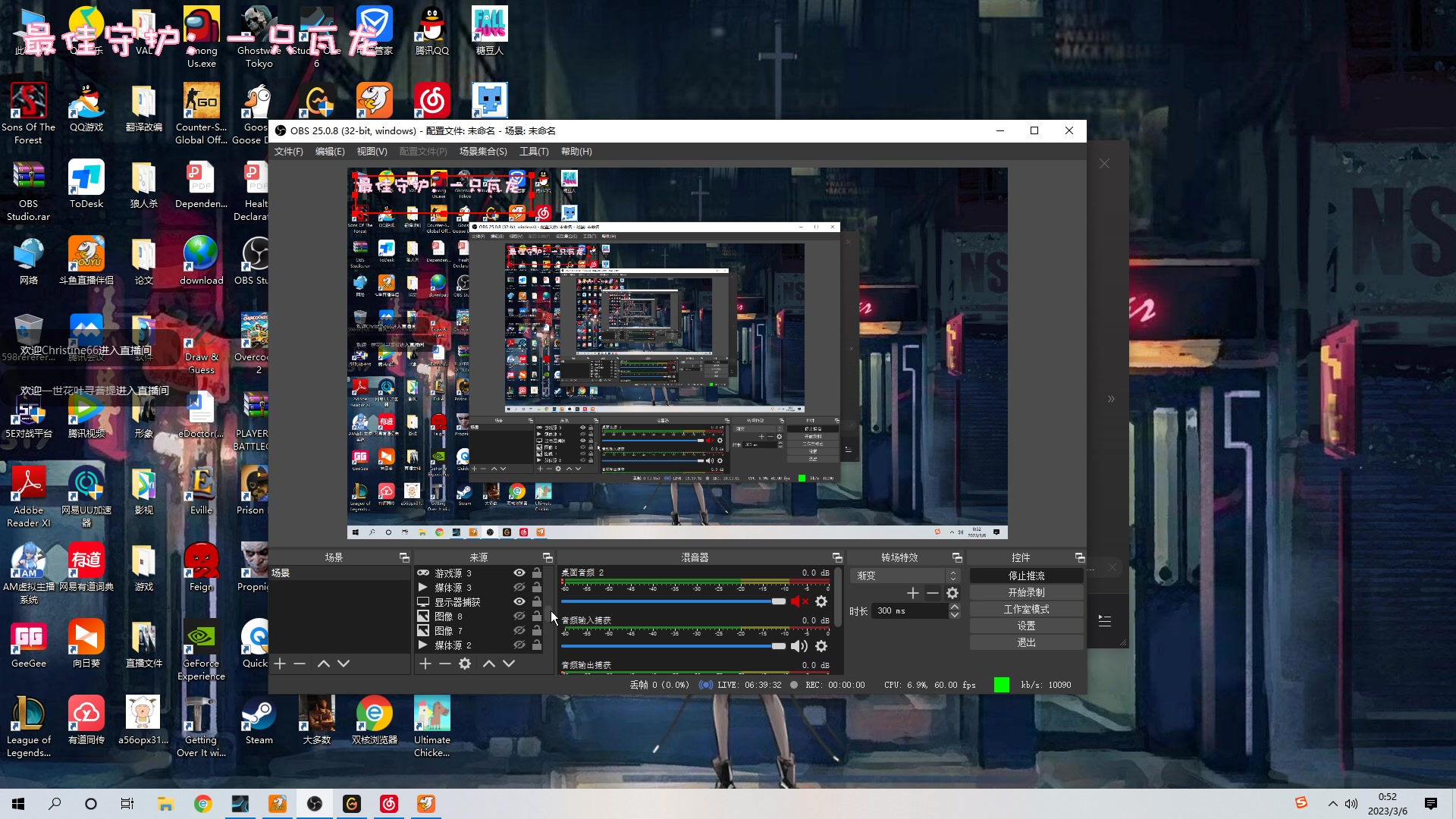Viewport: 1456px width, 819px height.
Task: Move selected source up in 来源 list
Action: tap(489, 664)
